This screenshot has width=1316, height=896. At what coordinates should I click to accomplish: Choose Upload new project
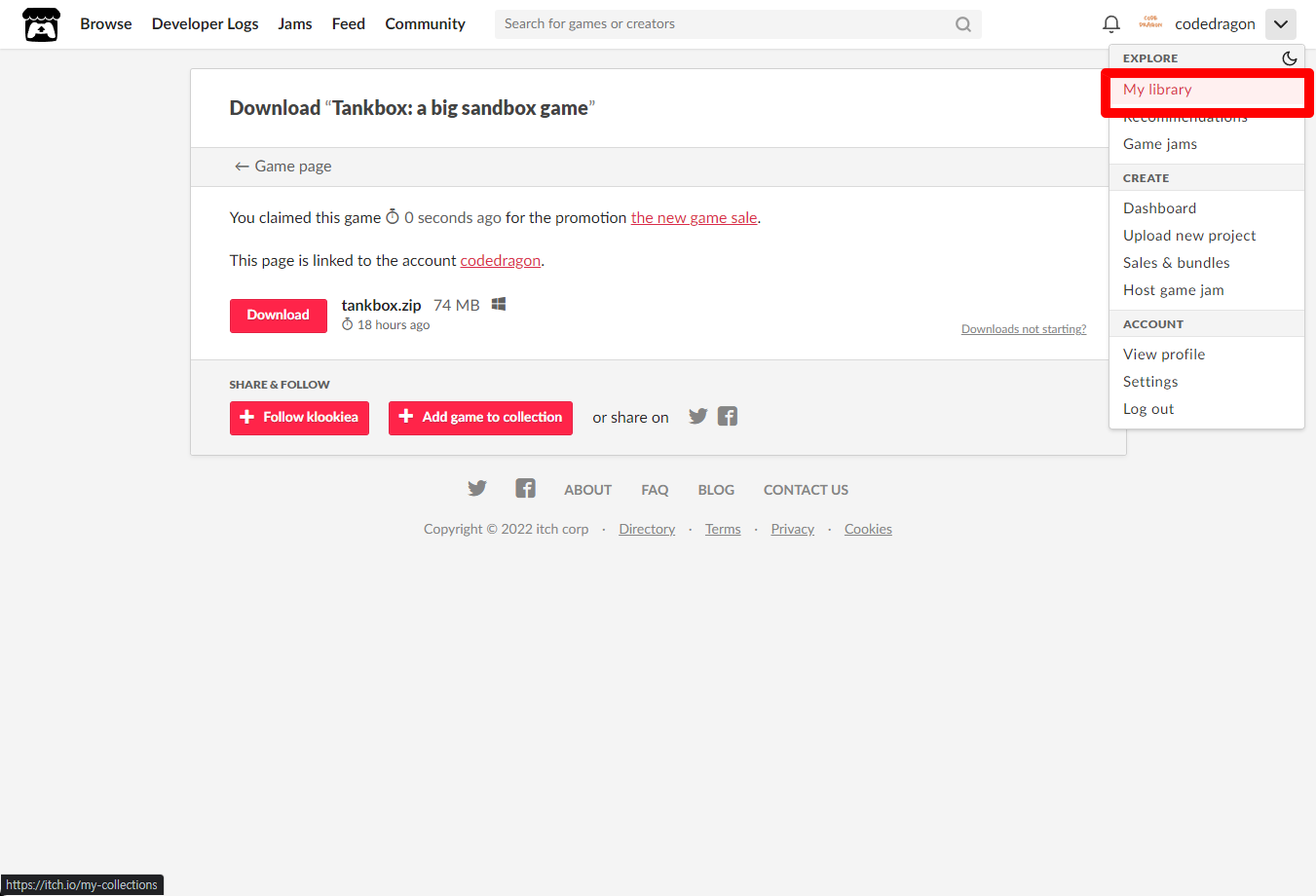(1207, 236)
